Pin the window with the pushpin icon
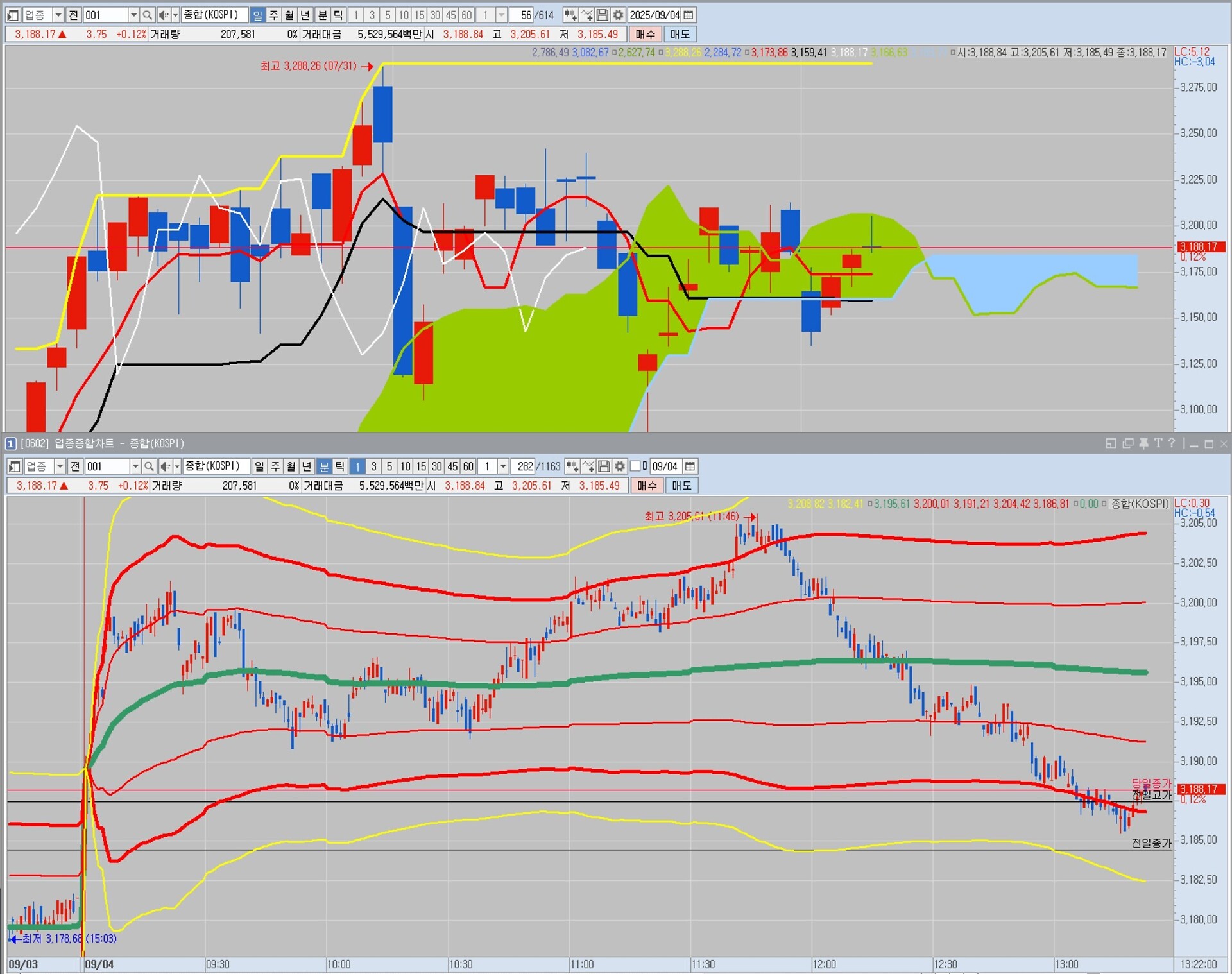 point(1143,443)
